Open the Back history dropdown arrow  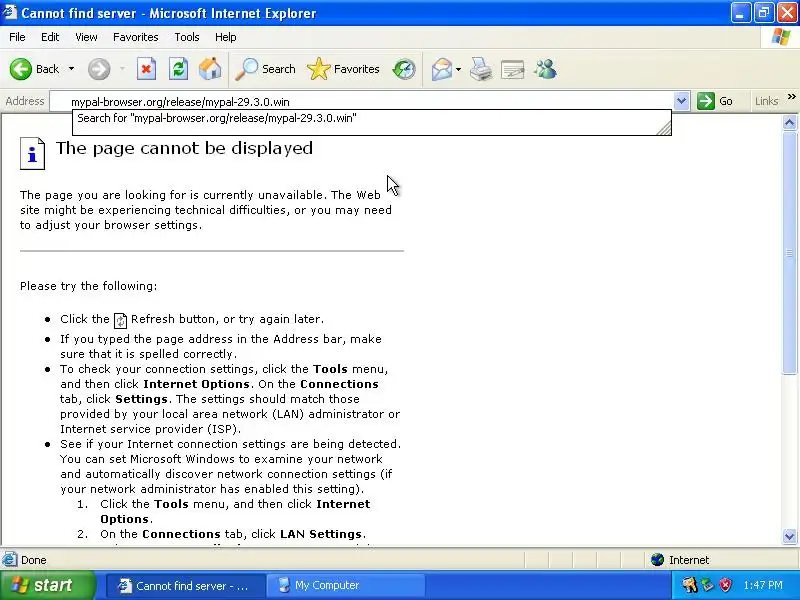(x=71, y=69)
